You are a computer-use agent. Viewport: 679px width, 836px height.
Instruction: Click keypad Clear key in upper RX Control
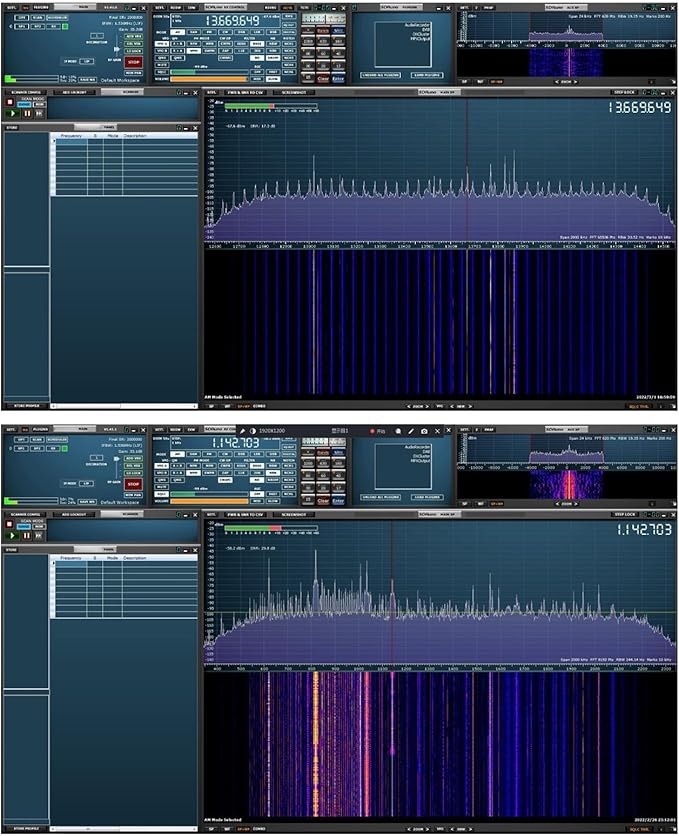point(322,79)
